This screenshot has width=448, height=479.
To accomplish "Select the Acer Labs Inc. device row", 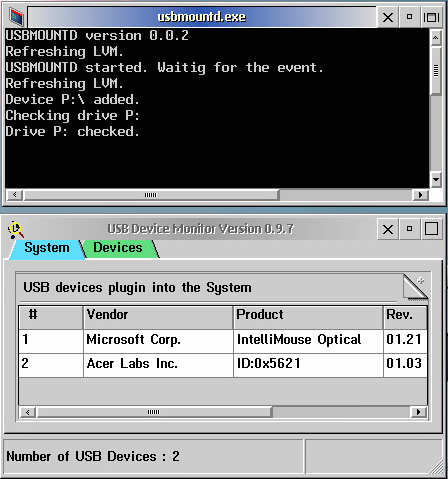I will click(223, 365).
